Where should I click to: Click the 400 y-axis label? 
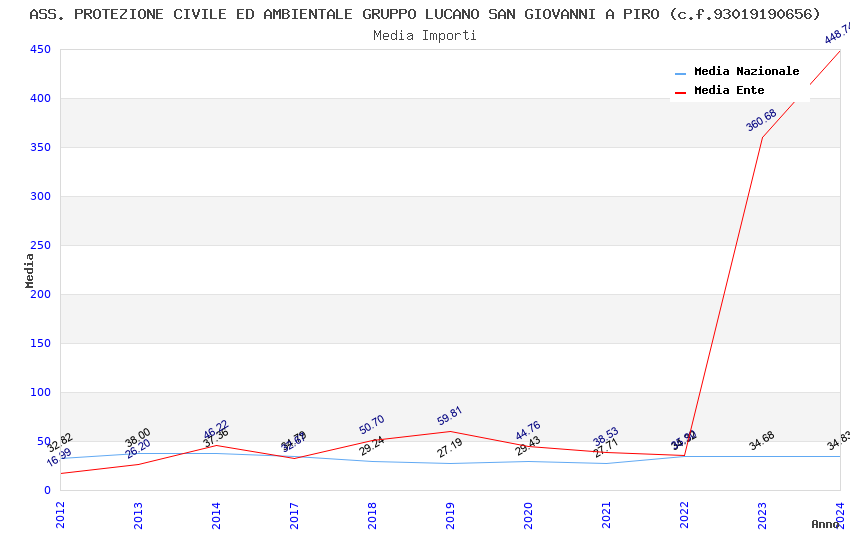[41, 98]
